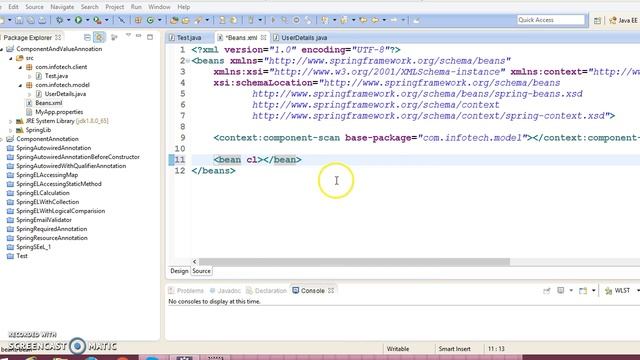
Task: Collapse com.infotech.client package
Action: point(20,67)
